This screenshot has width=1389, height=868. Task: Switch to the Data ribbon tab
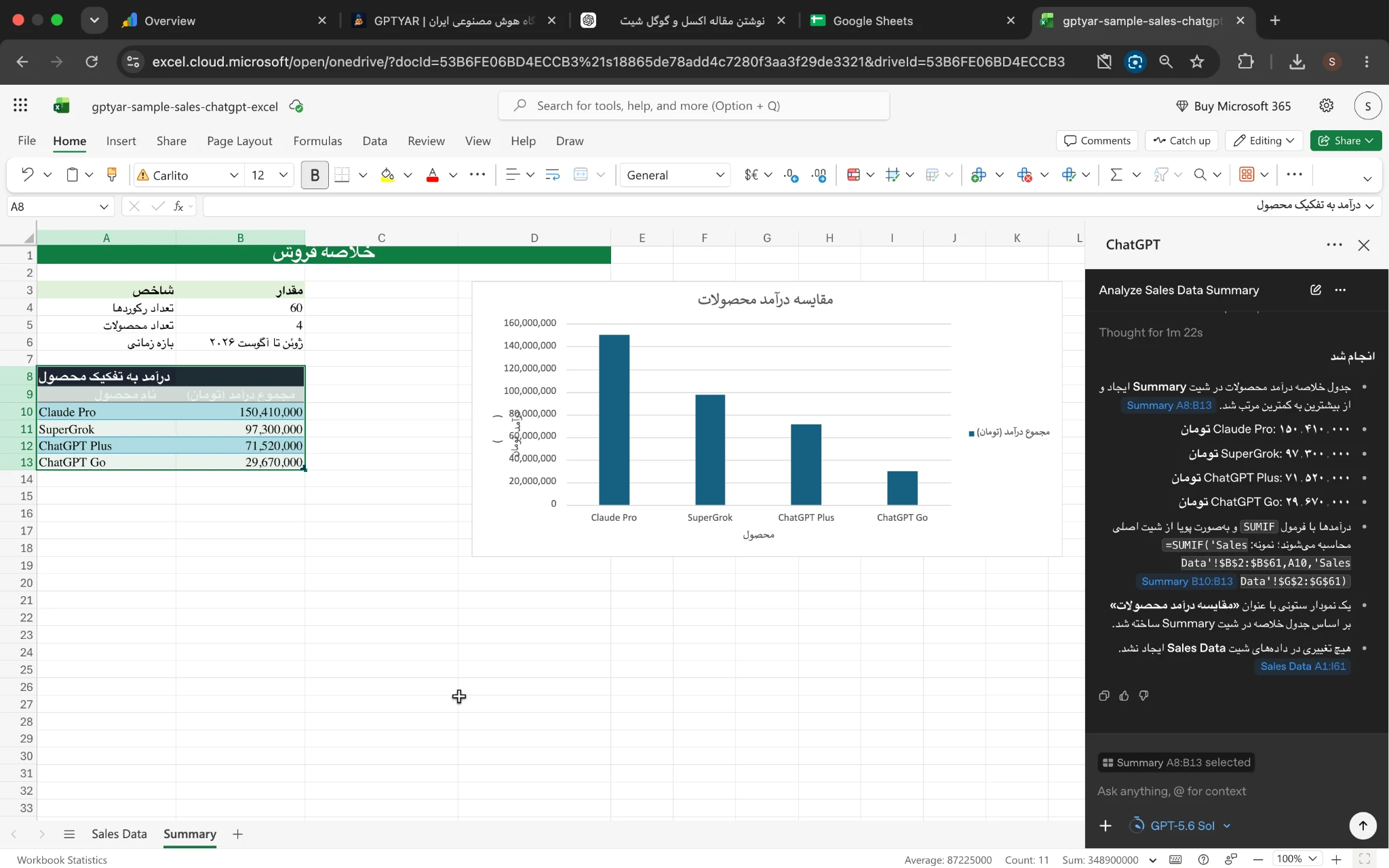point(374,140)
